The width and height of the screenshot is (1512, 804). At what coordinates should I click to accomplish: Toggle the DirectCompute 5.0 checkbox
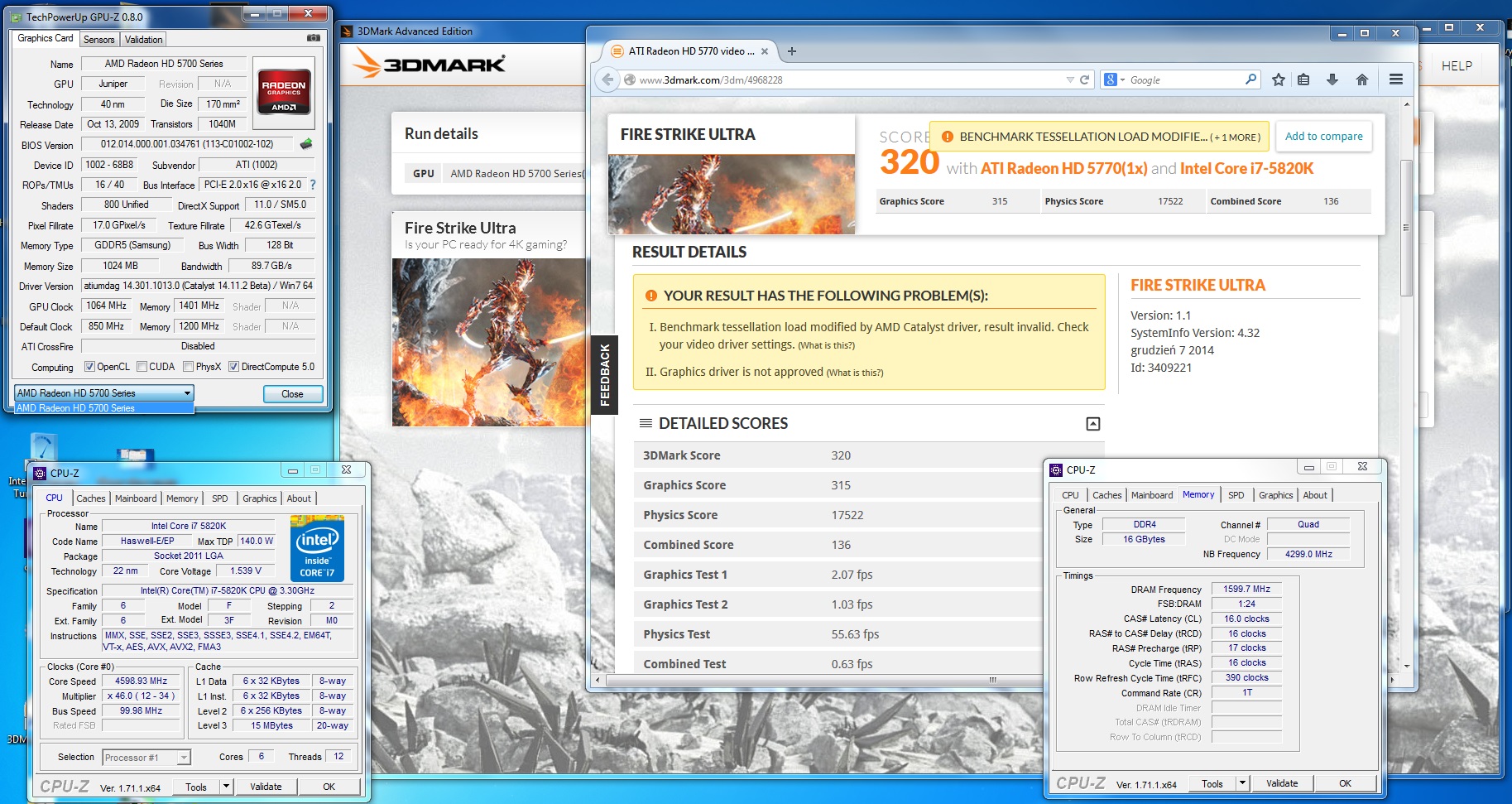(233, 367)
